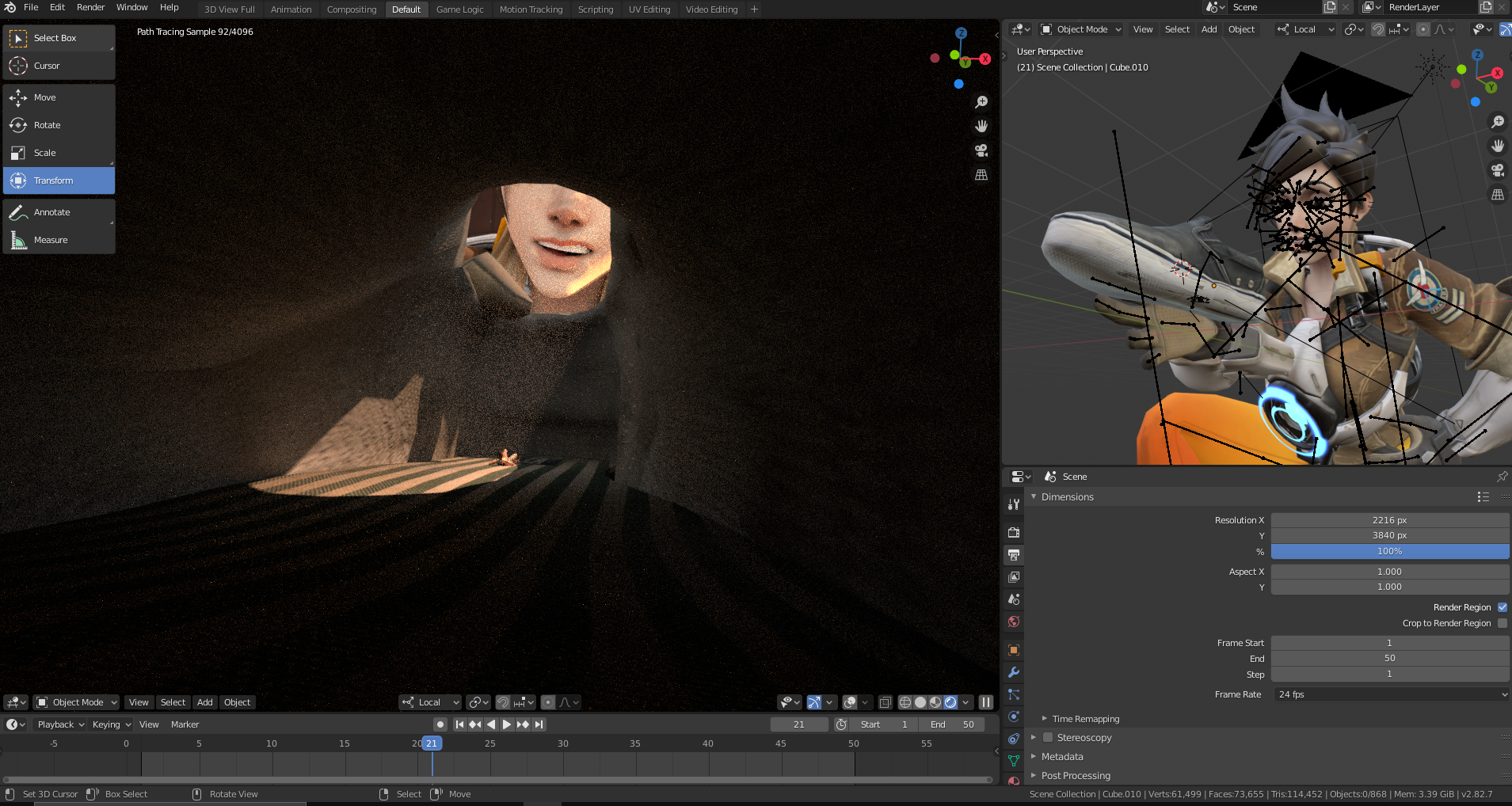This screenshot has height=806, width=1512.
Task: Choose the Measure tool
Action: click(59, 240)
